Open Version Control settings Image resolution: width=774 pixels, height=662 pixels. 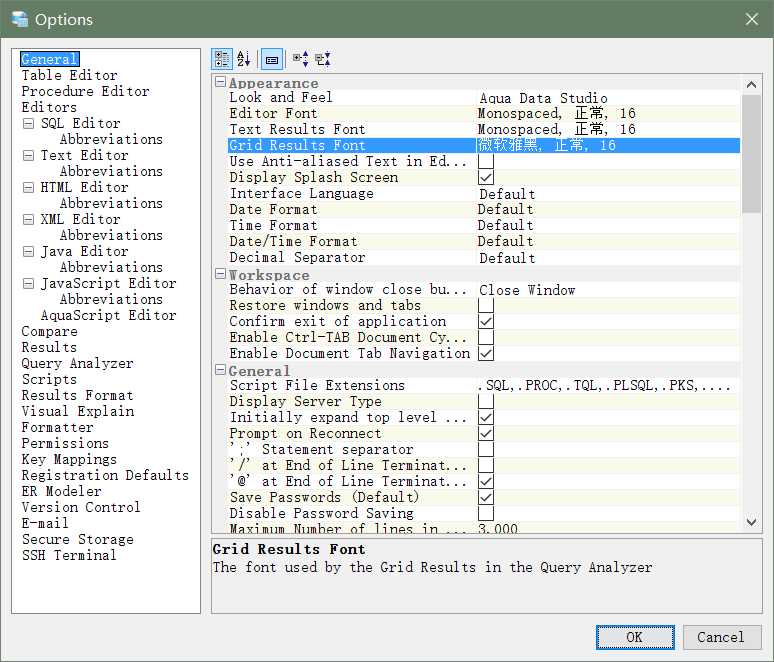pyautogui.click(x=80, y=507)
